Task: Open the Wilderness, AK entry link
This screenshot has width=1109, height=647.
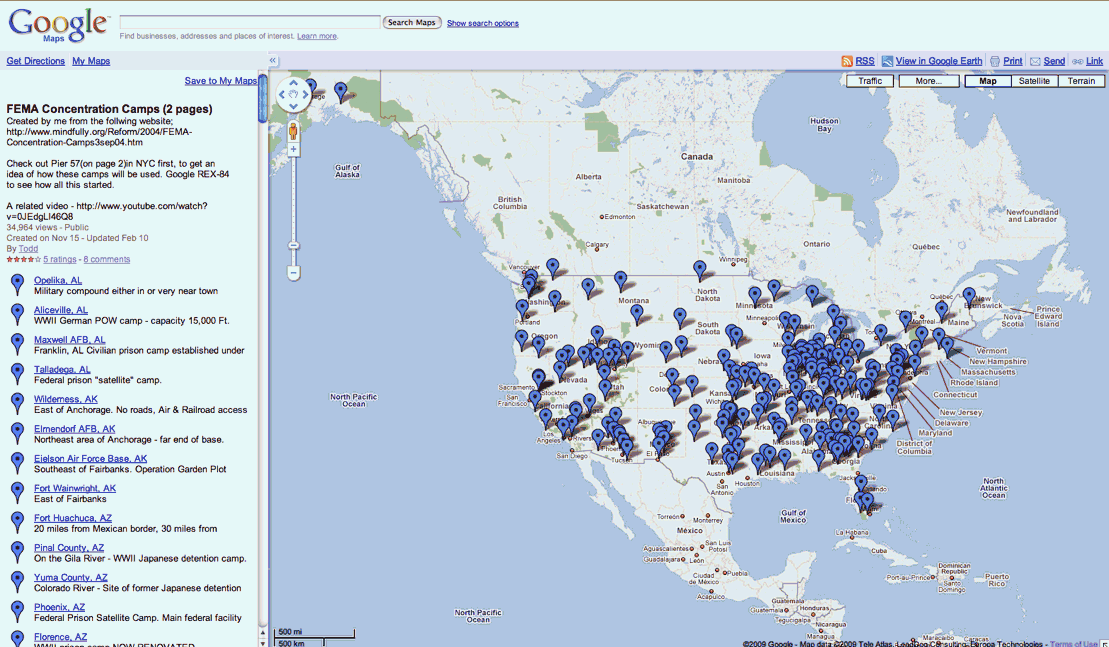Action: pyautogui.click(x=66, y=399)
